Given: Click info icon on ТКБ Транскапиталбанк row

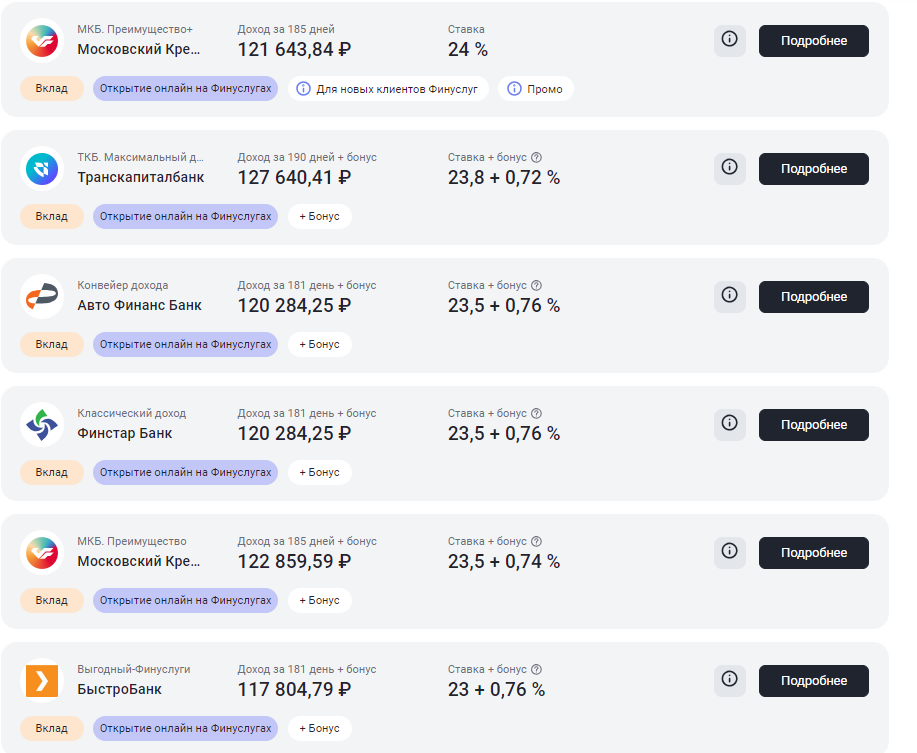Looking at the screenshot, I should pos(729,168).
